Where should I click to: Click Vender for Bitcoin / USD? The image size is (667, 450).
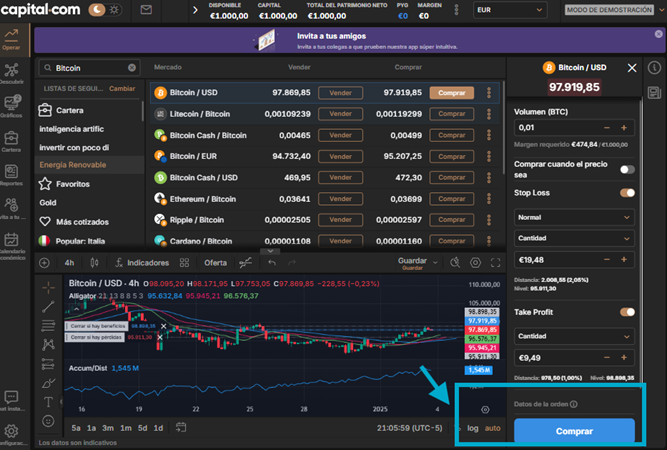(x=340, y=93)
